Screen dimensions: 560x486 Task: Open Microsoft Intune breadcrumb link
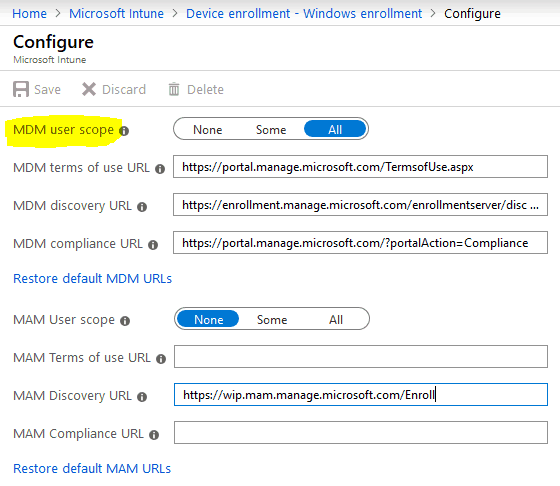[x=116, y=14]
